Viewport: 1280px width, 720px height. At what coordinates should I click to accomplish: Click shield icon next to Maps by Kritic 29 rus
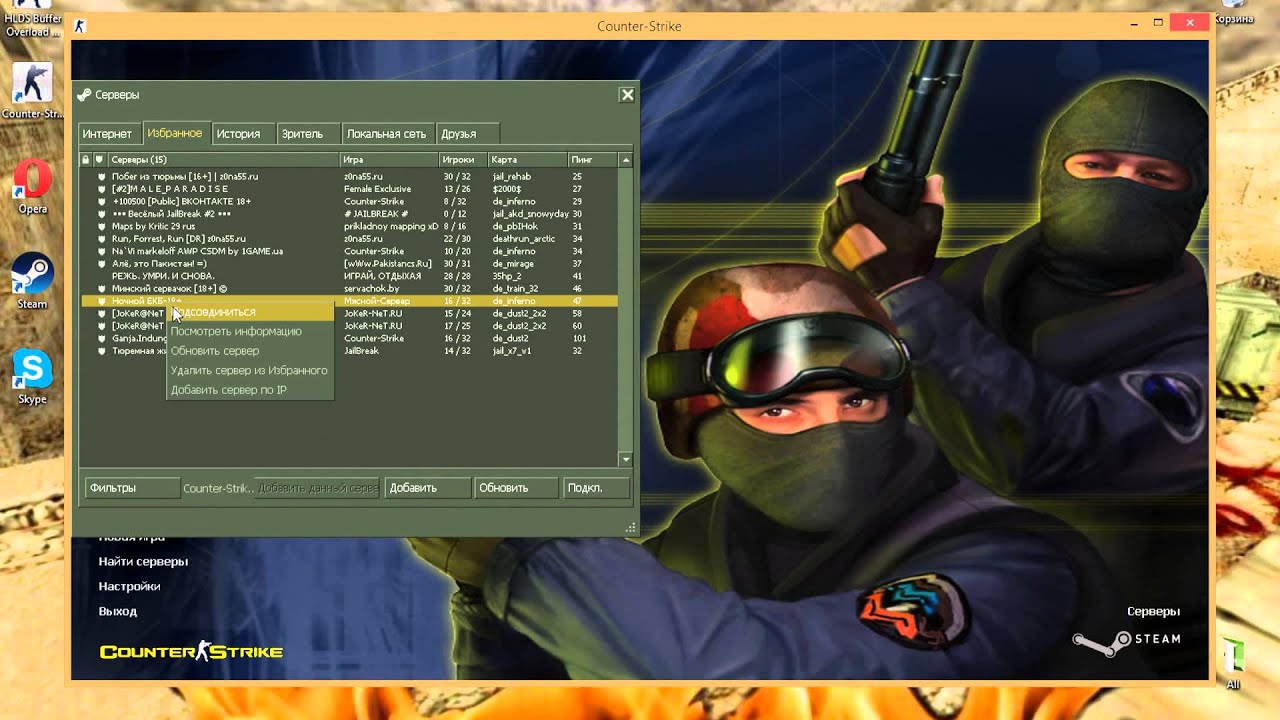click(x=102, y=226)
